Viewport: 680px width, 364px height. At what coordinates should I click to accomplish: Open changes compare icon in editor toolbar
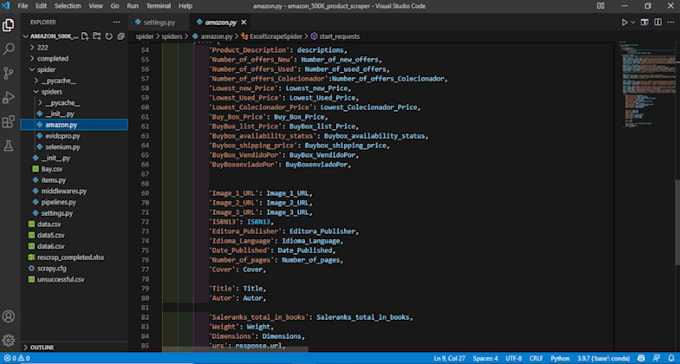click(x=644, y=22)
